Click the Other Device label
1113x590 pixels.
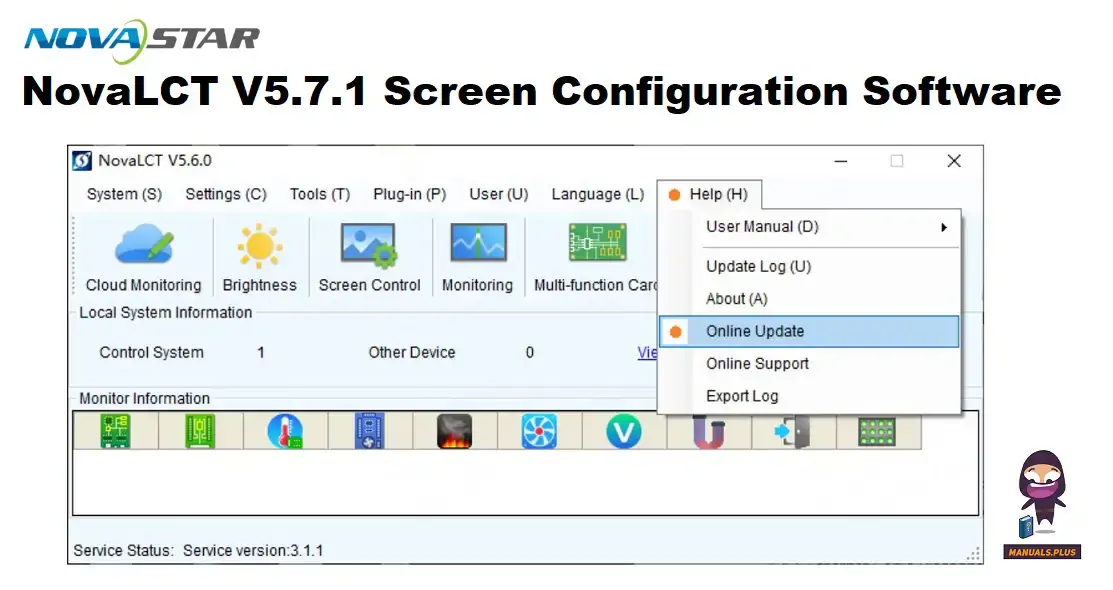(412, 352)
